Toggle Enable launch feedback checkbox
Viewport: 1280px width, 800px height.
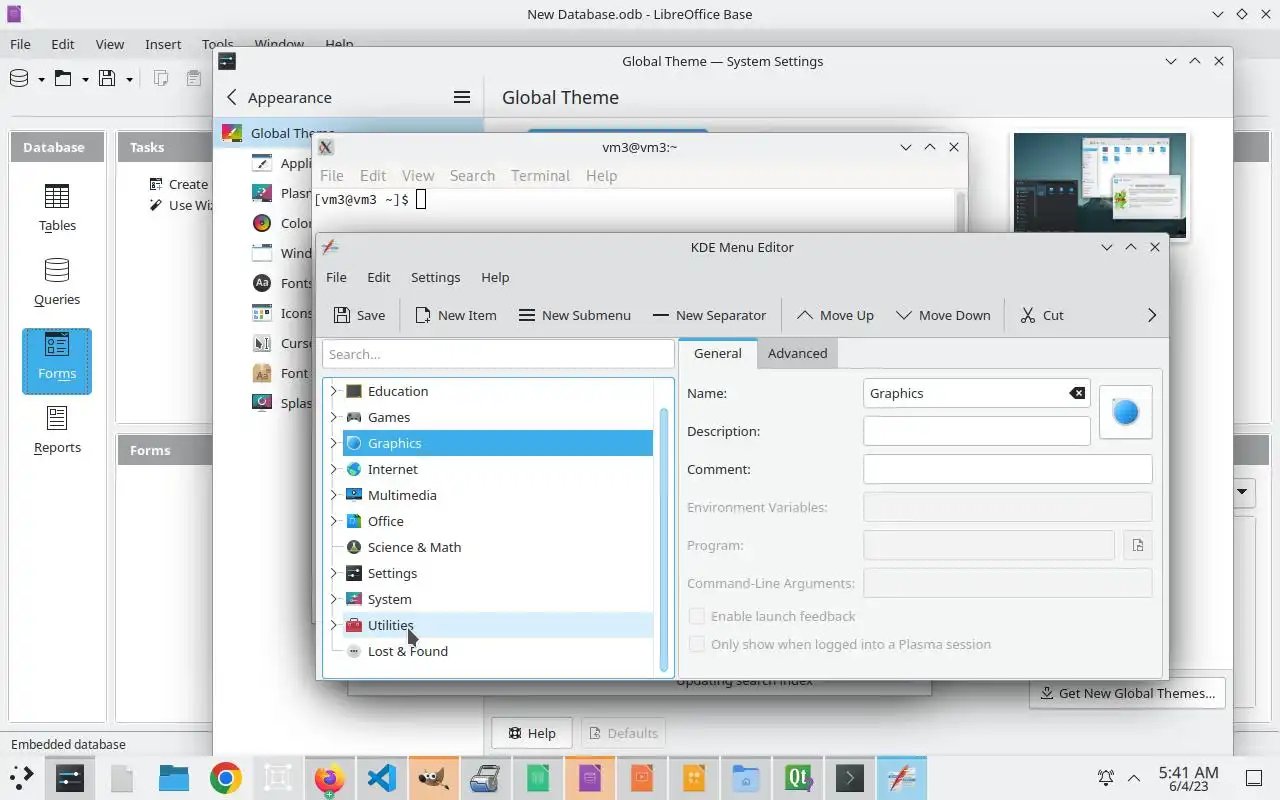tap(697, 616)
